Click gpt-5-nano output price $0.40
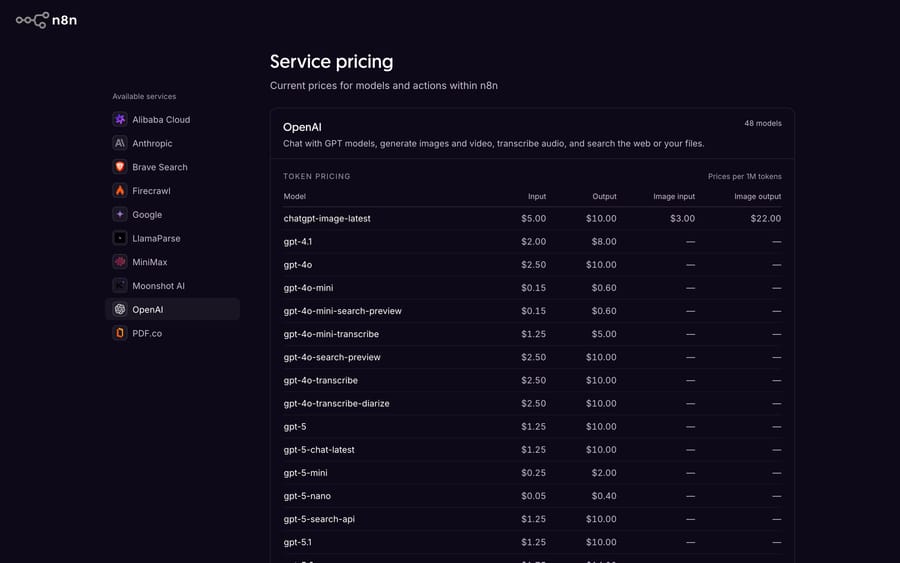This screenshot has height=563, width=900. click(x=604, y=496)
